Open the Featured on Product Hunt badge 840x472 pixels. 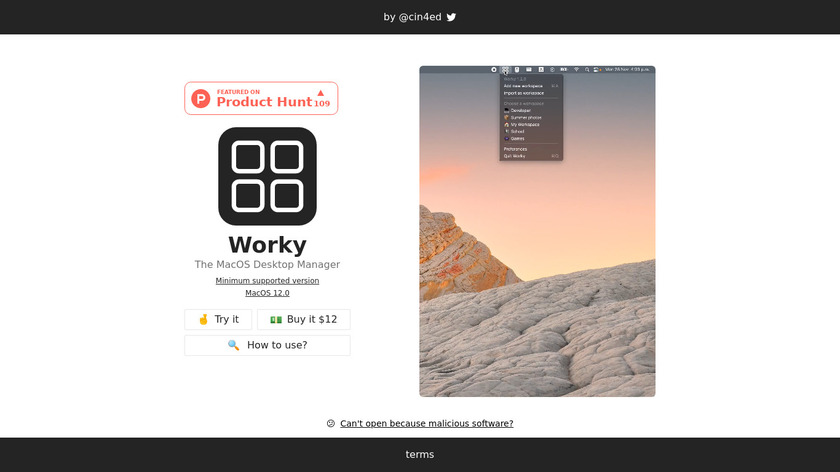tap(261, 98)
